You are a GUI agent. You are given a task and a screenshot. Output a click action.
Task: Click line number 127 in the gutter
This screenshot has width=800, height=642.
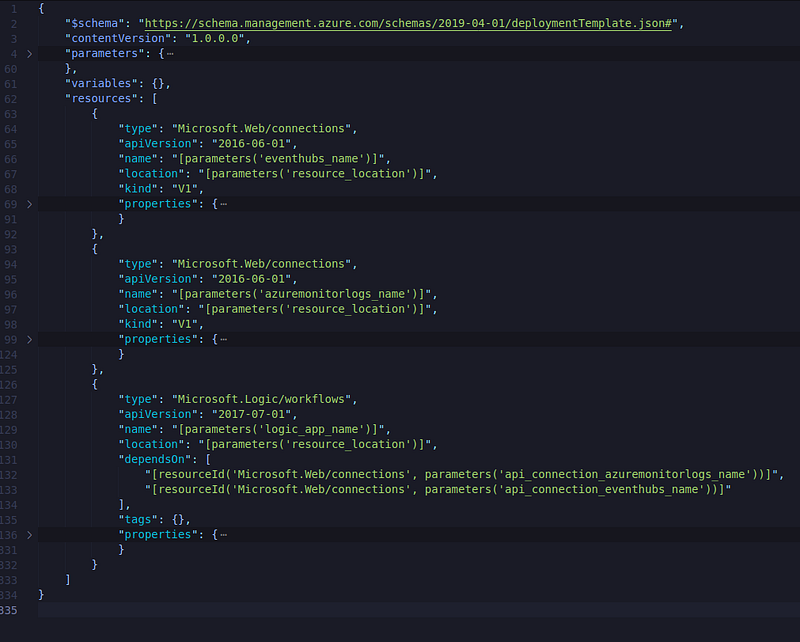pos(8,400)
